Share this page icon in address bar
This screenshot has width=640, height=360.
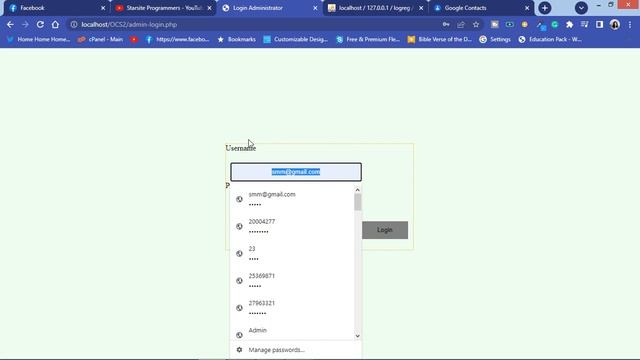pyautogui.click(x=461, y=24)
